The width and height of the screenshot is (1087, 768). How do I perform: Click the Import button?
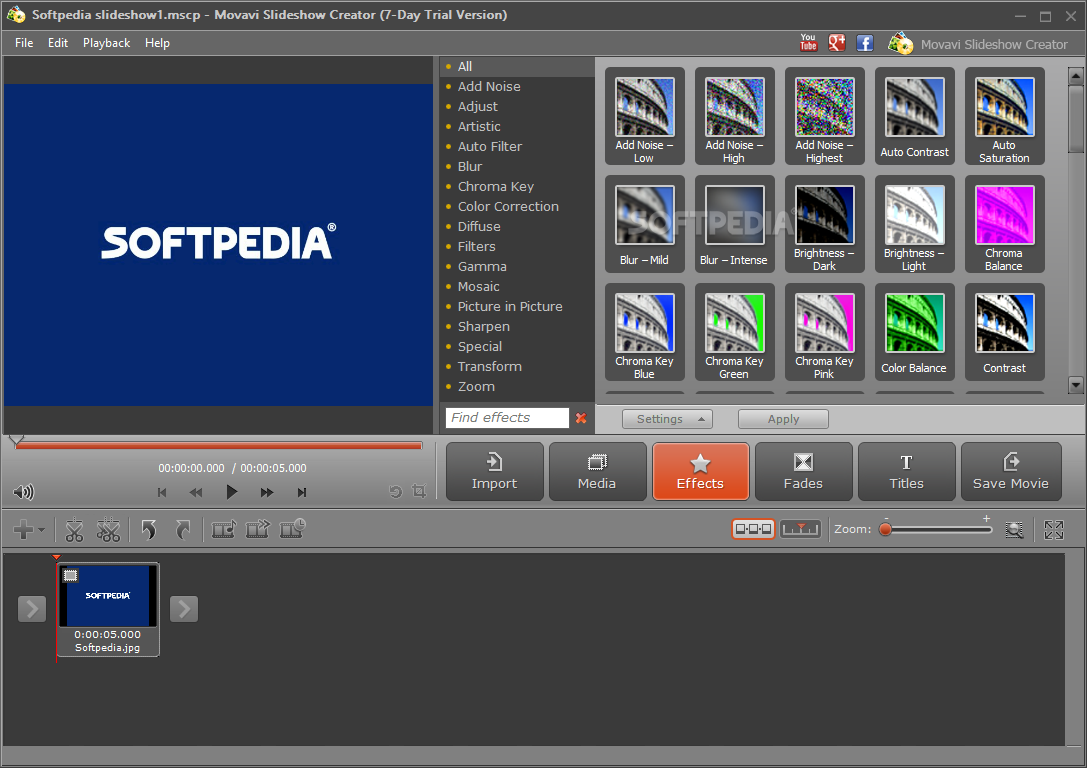tap(494, 472)
